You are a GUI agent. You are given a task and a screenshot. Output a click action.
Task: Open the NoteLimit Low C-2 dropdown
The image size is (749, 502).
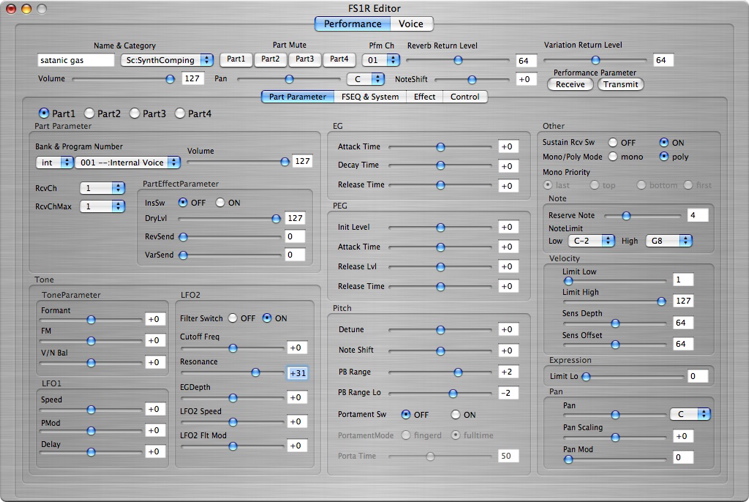click(591, 241)
